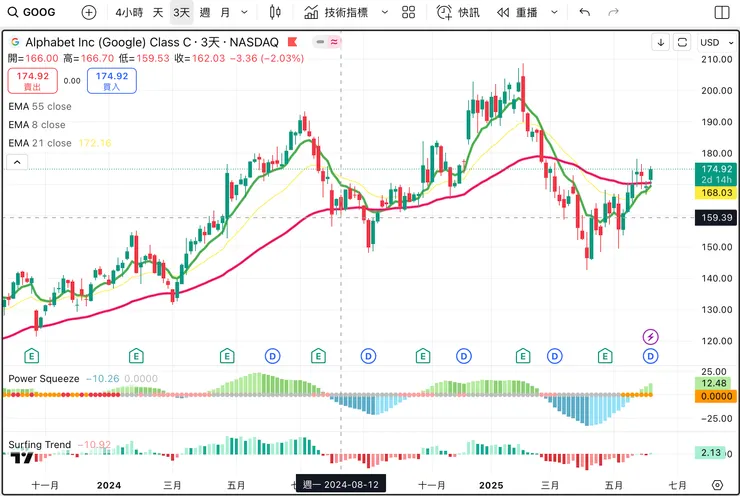Toggle the pink wavy-lines pill button
The width and height of the screenshot is (740, 496).
(x=334, y=42)
